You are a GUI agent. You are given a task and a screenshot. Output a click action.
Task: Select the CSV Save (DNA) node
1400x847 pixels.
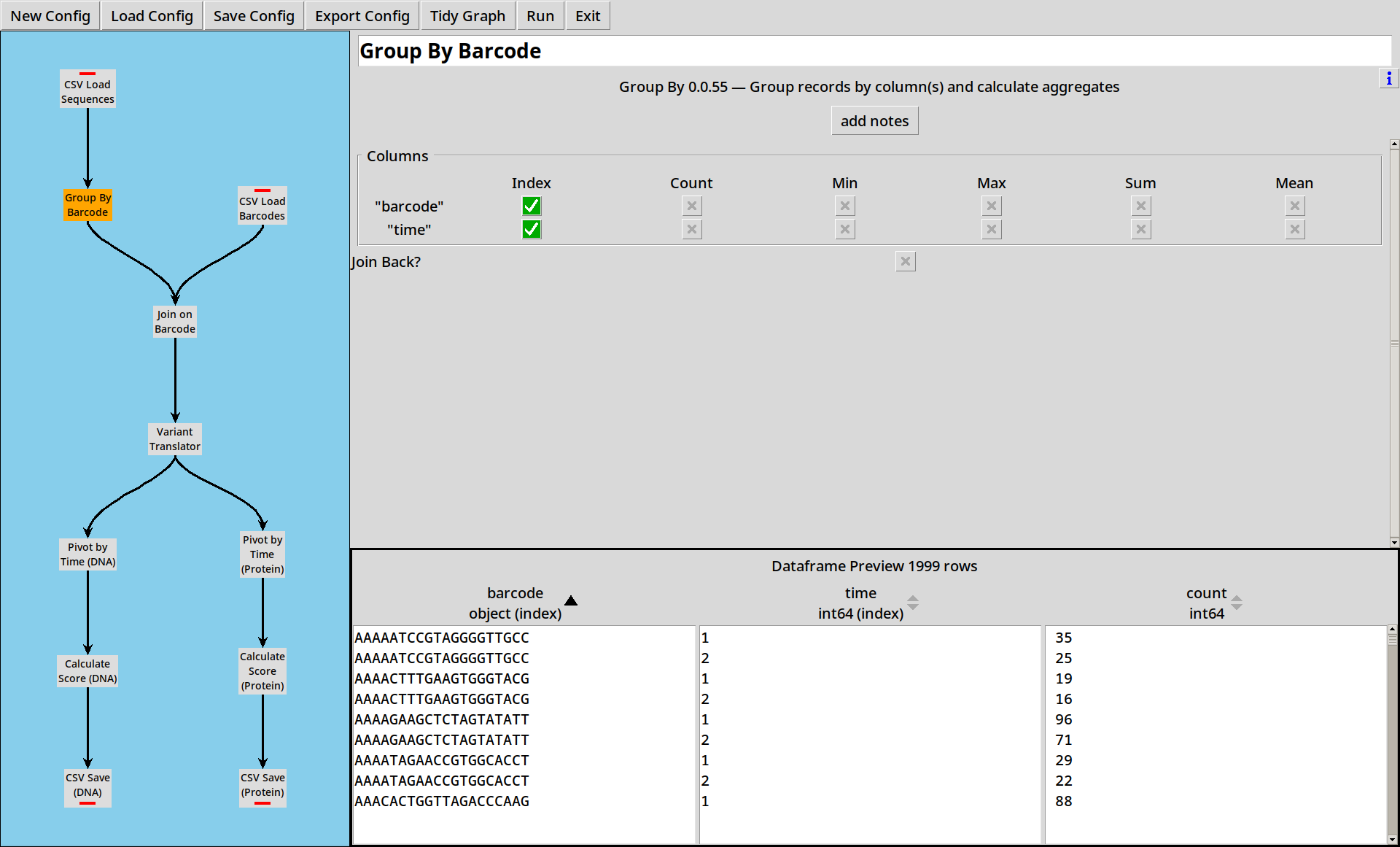pyautogui.click(x=87, y=789)
